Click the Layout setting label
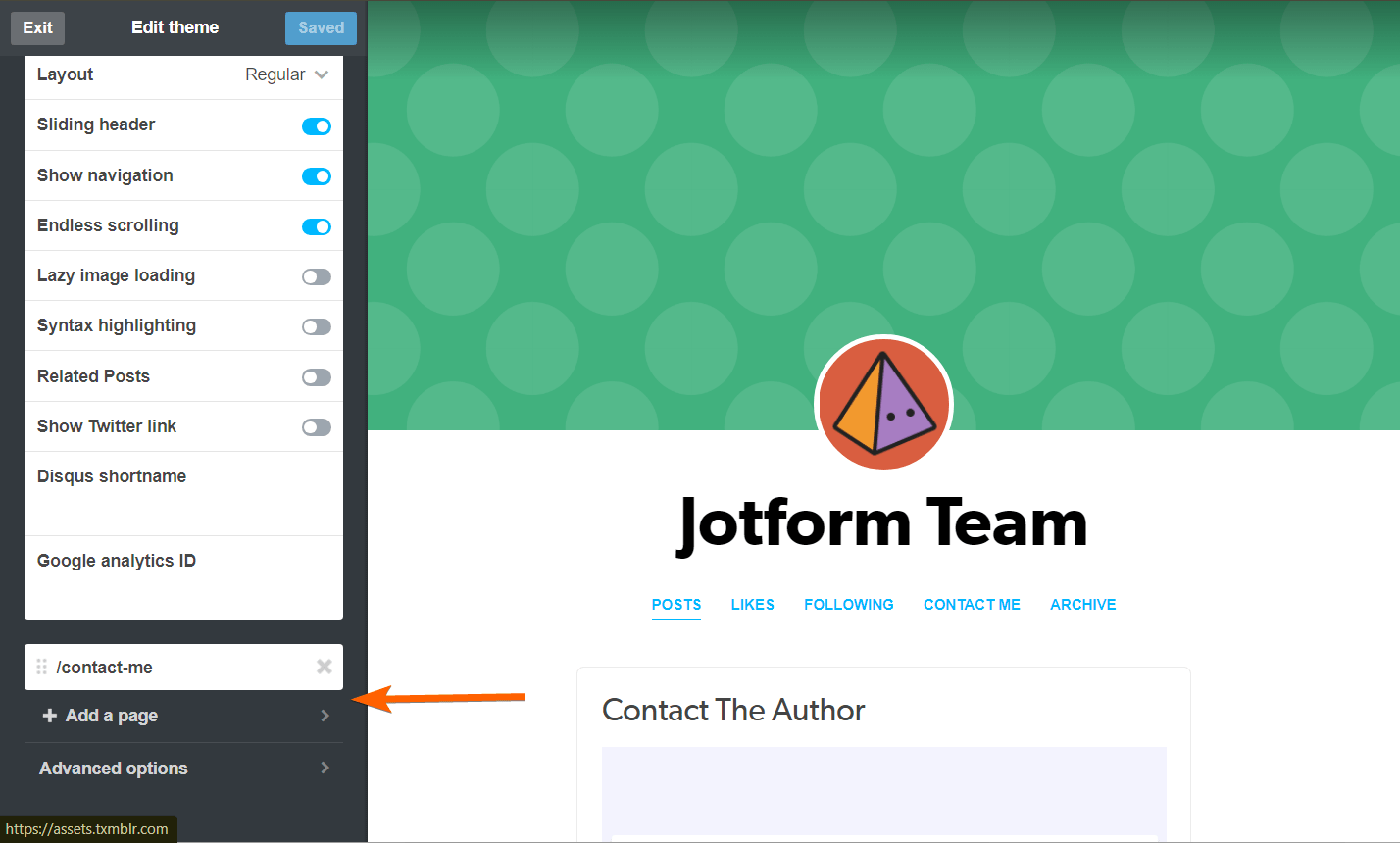Image resolution: width=1400 pixels, height=843 pixels. (66, 74)
